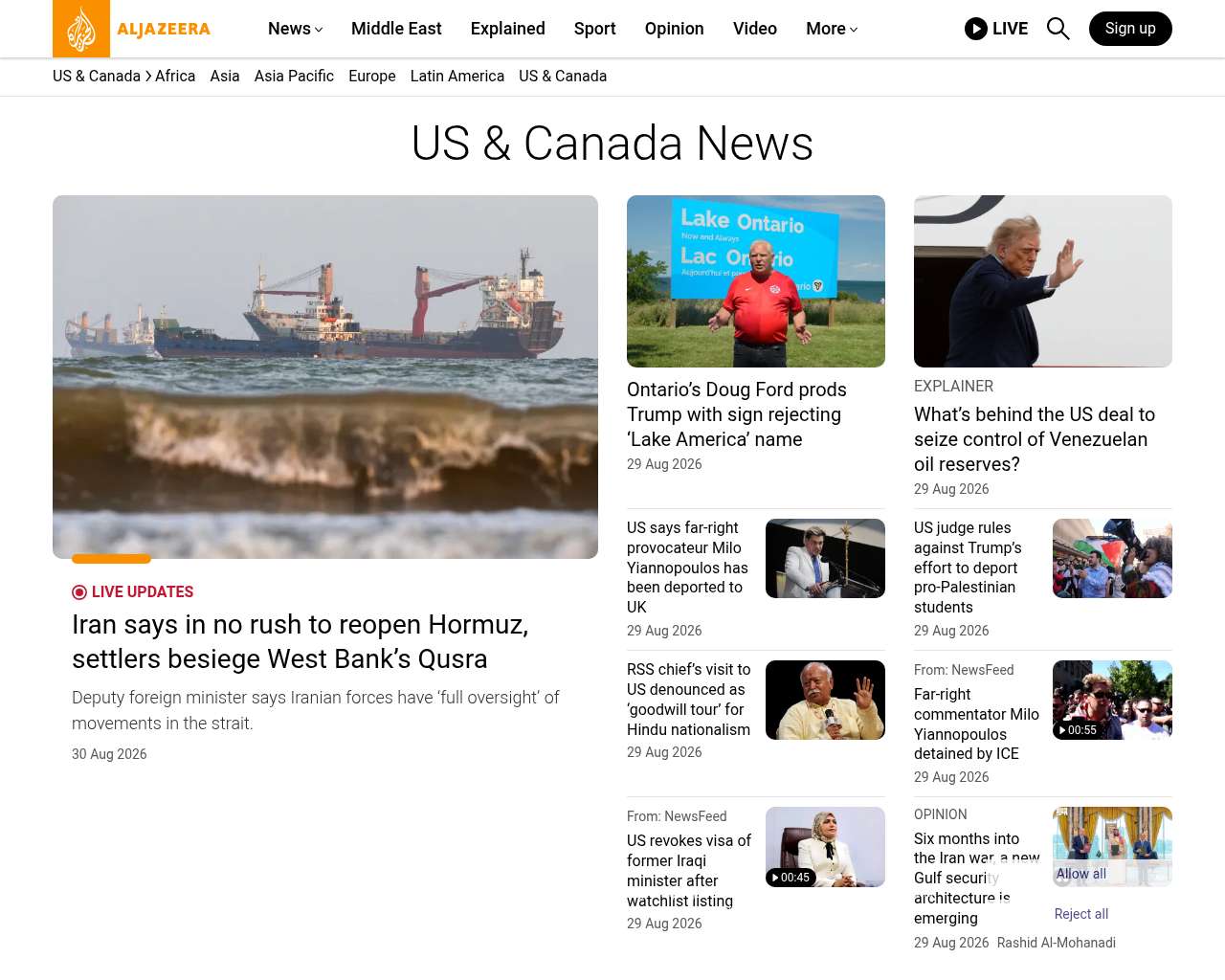This screenshot has width=1225, height=980.
Task: Click the Reject all cookies button
Action: coord(1081,914)
